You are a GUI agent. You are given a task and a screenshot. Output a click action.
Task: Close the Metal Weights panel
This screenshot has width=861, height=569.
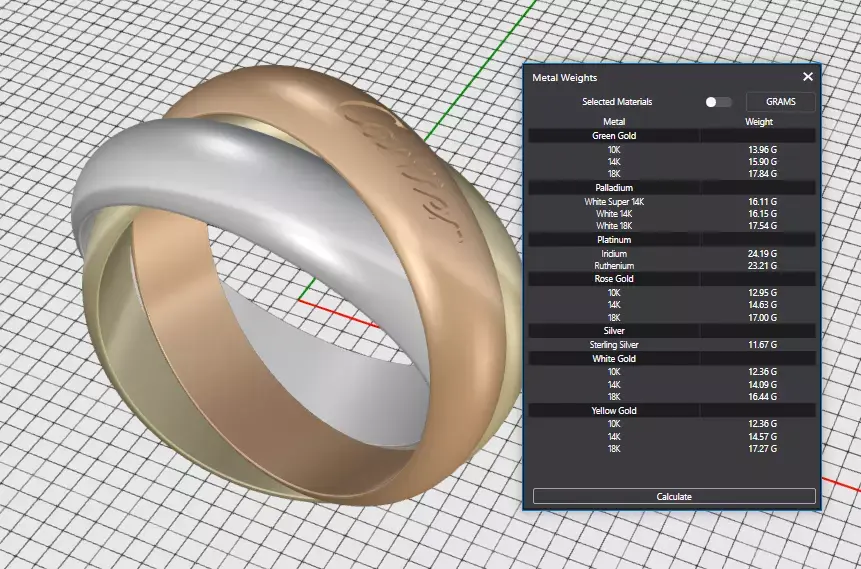coord(808,77)
